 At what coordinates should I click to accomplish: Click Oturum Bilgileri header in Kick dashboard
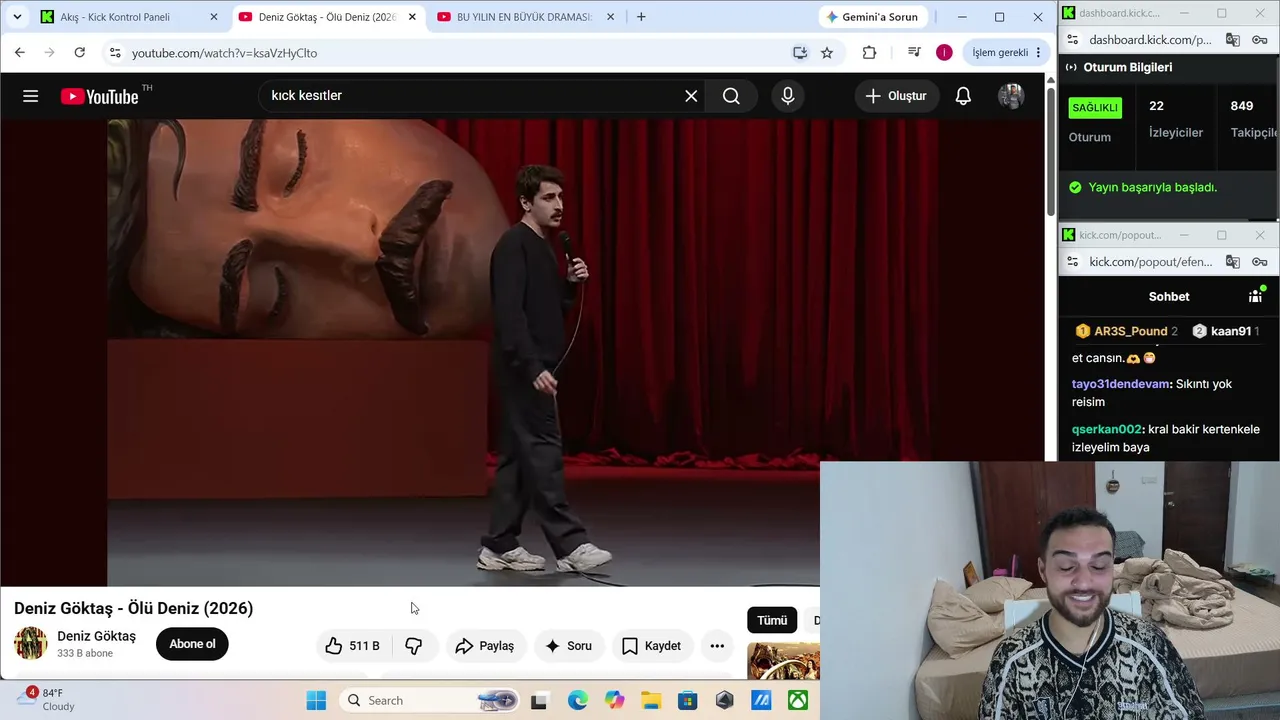click(x=1127, y=67)
